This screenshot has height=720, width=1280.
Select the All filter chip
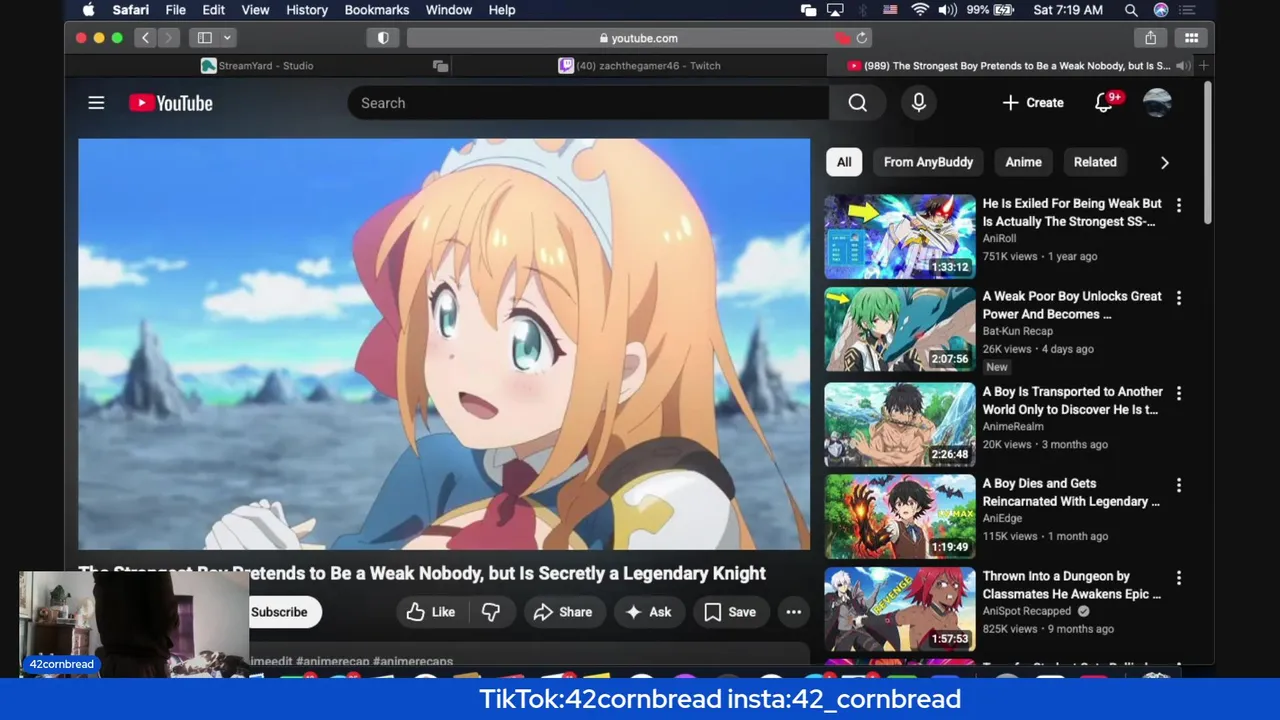point(844,162)
